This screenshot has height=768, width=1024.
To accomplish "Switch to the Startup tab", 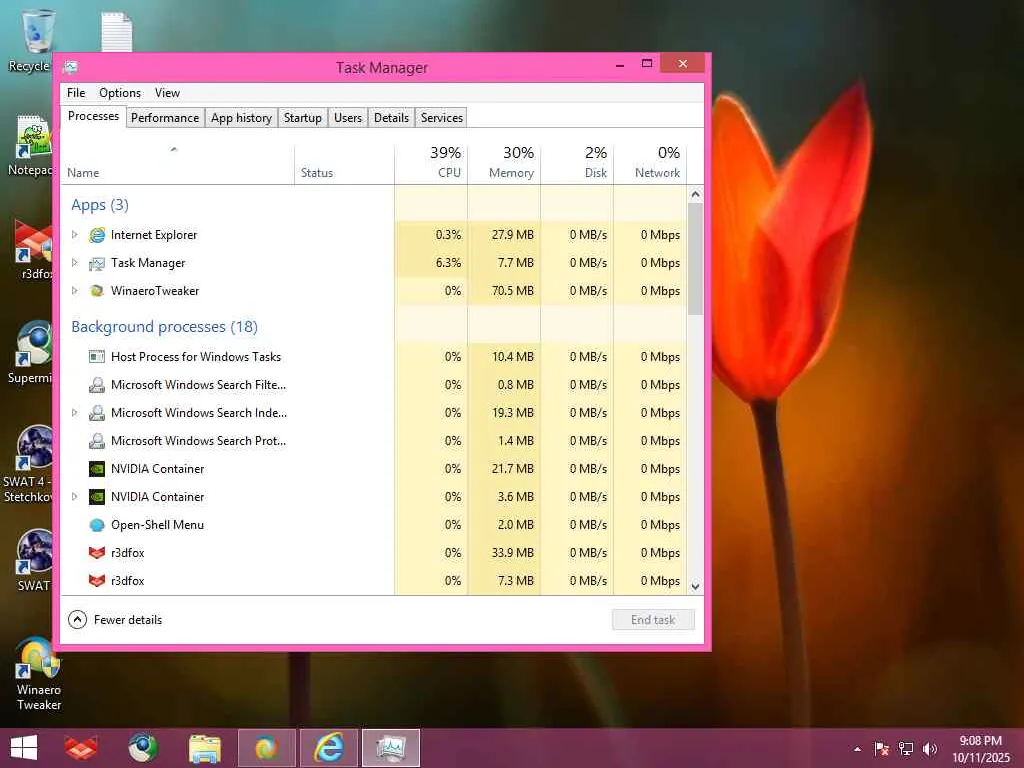I will (302, 118).
